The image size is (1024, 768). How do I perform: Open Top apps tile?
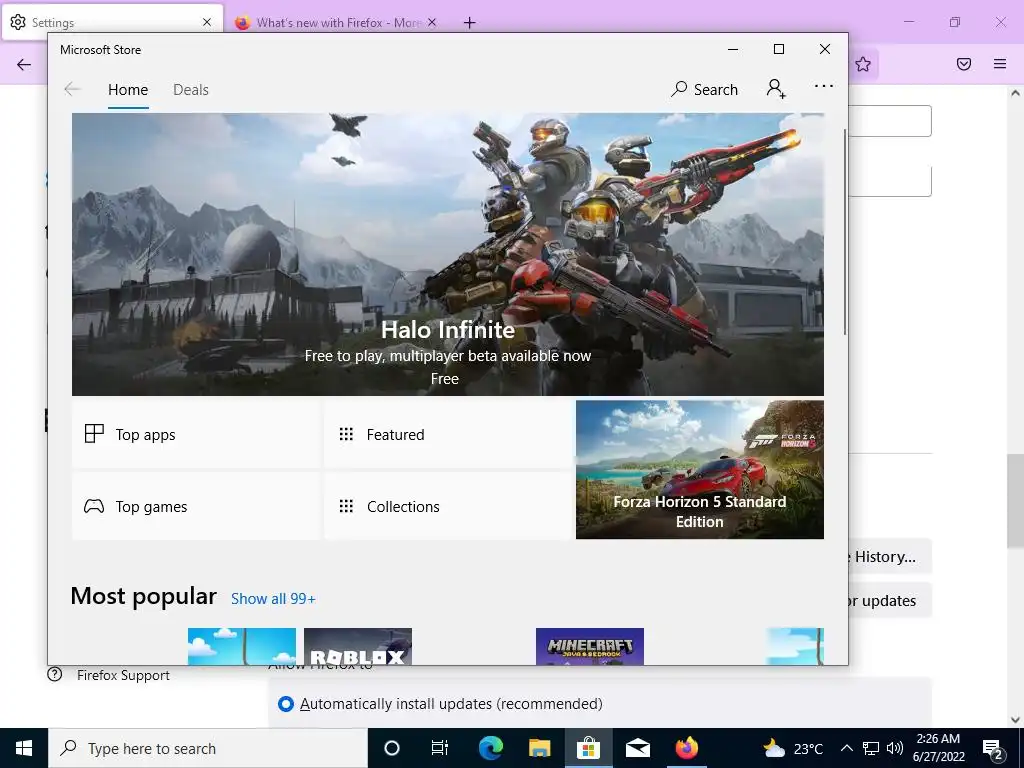[x=195, y=434]
